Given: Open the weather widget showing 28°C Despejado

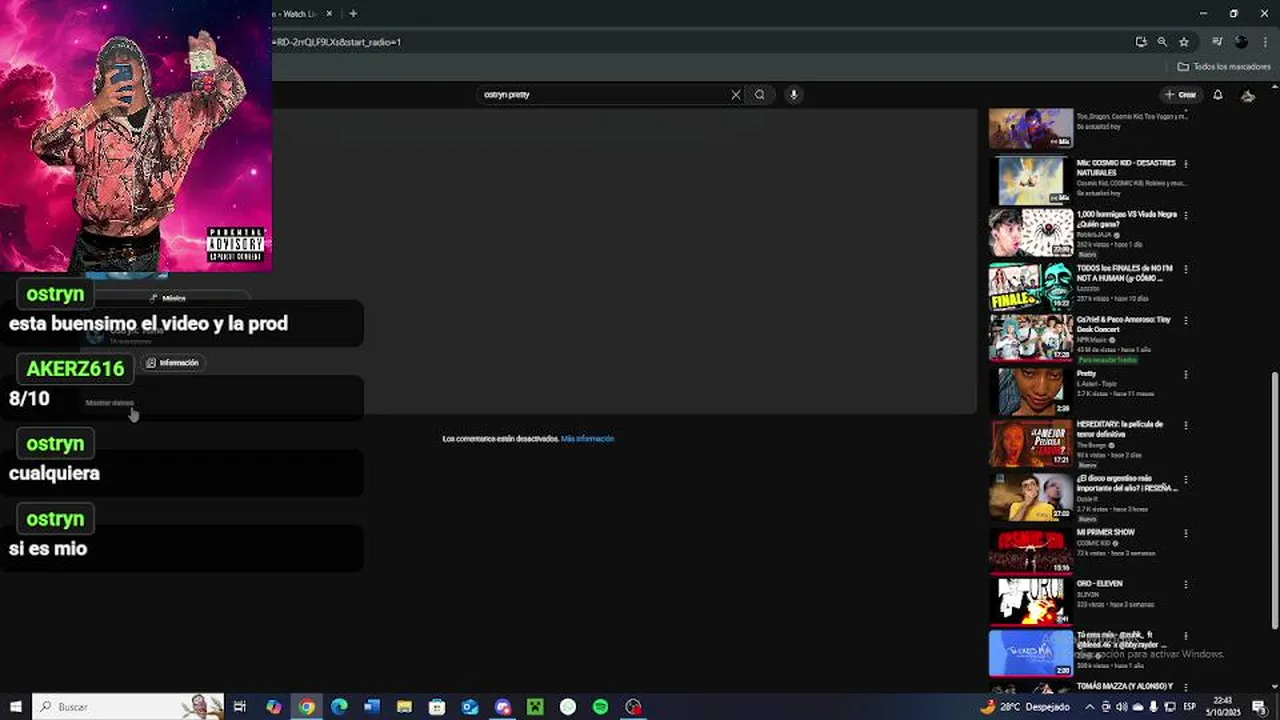Looking at the screenshot, I should 1025,707.
